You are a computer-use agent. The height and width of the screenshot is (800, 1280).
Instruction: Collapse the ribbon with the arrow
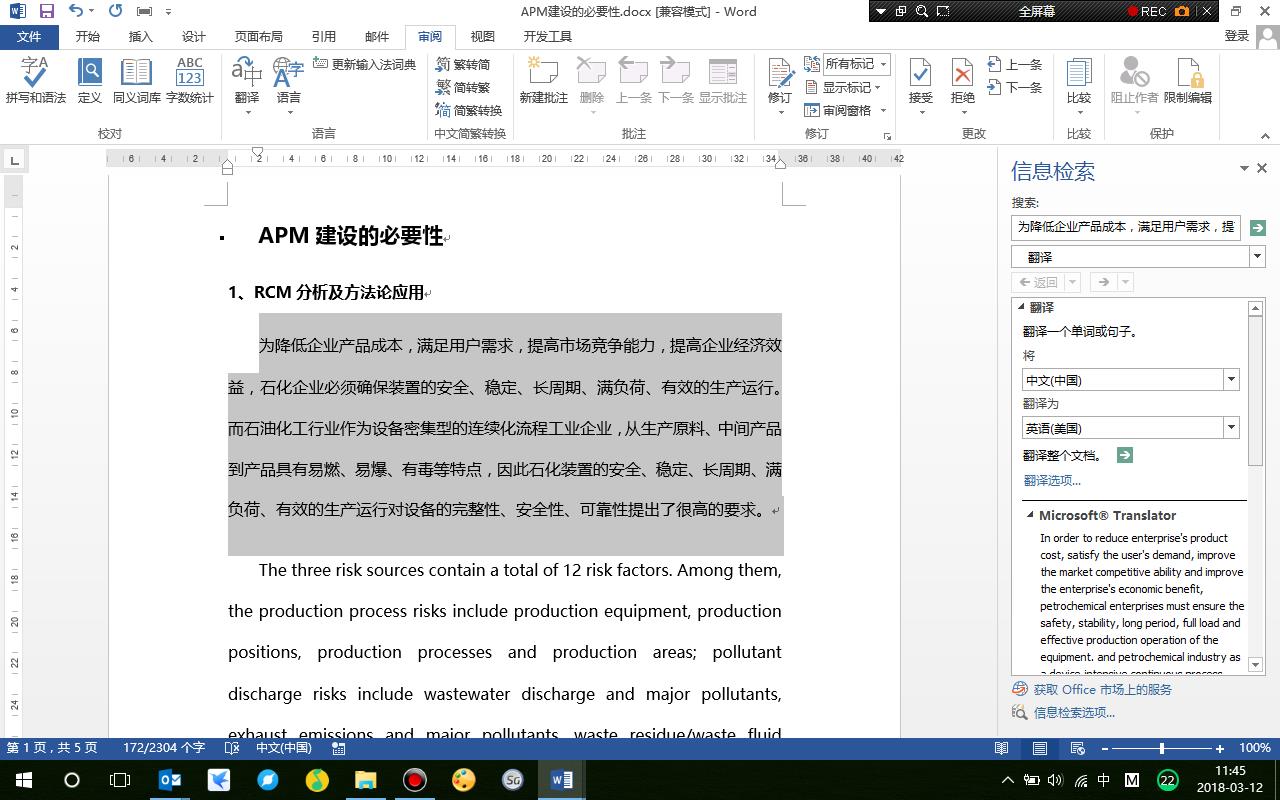(1265, 135)
